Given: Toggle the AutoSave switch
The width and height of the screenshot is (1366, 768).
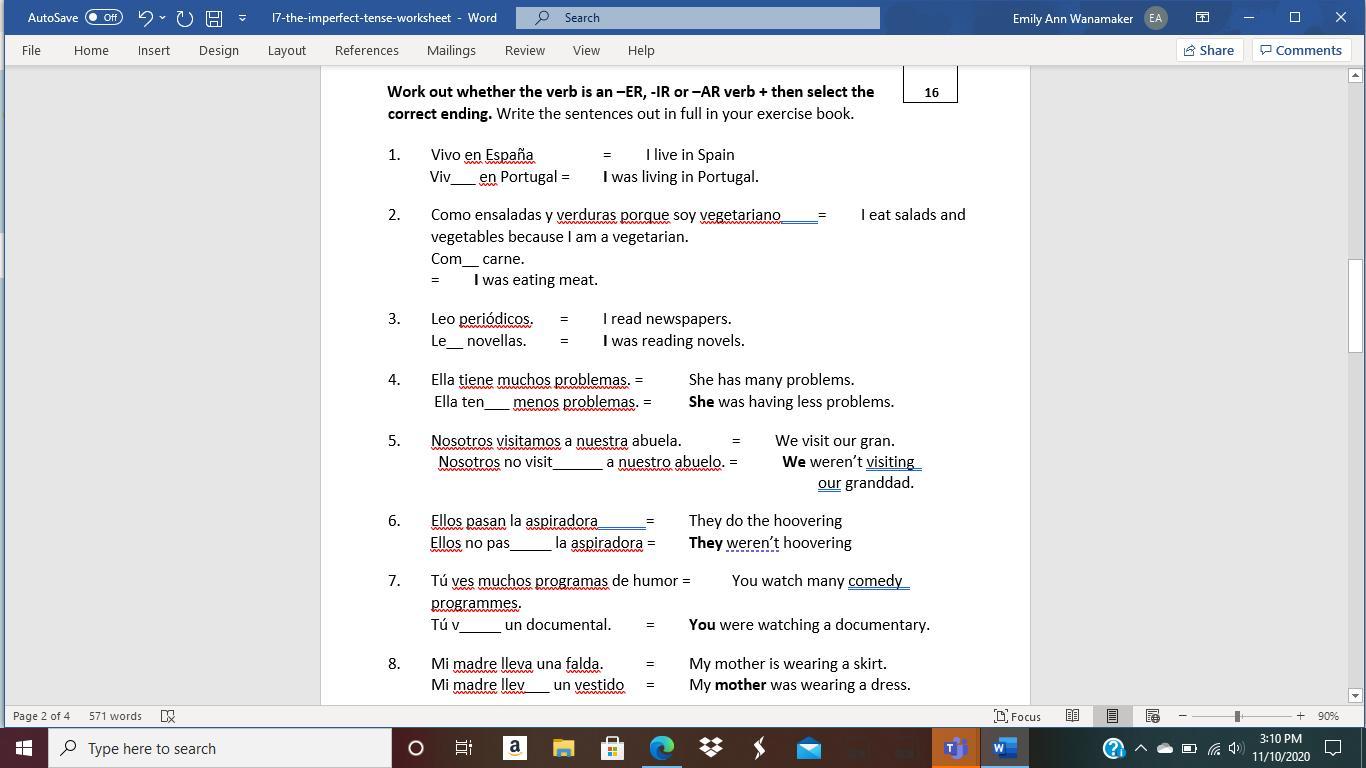Looking at the screenshot, I should [103, 18].
